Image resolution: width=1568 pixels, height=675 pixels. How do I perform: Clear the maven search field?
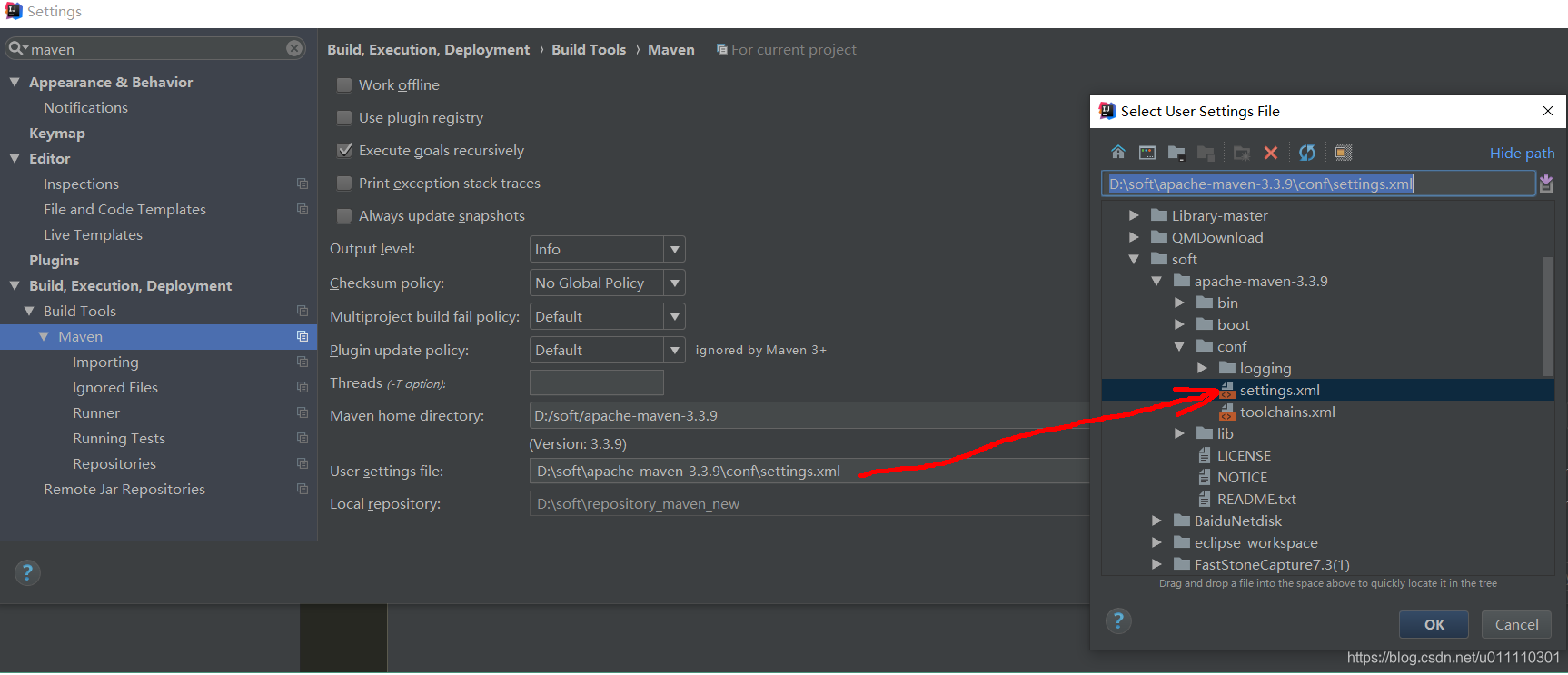coord(294,48)
